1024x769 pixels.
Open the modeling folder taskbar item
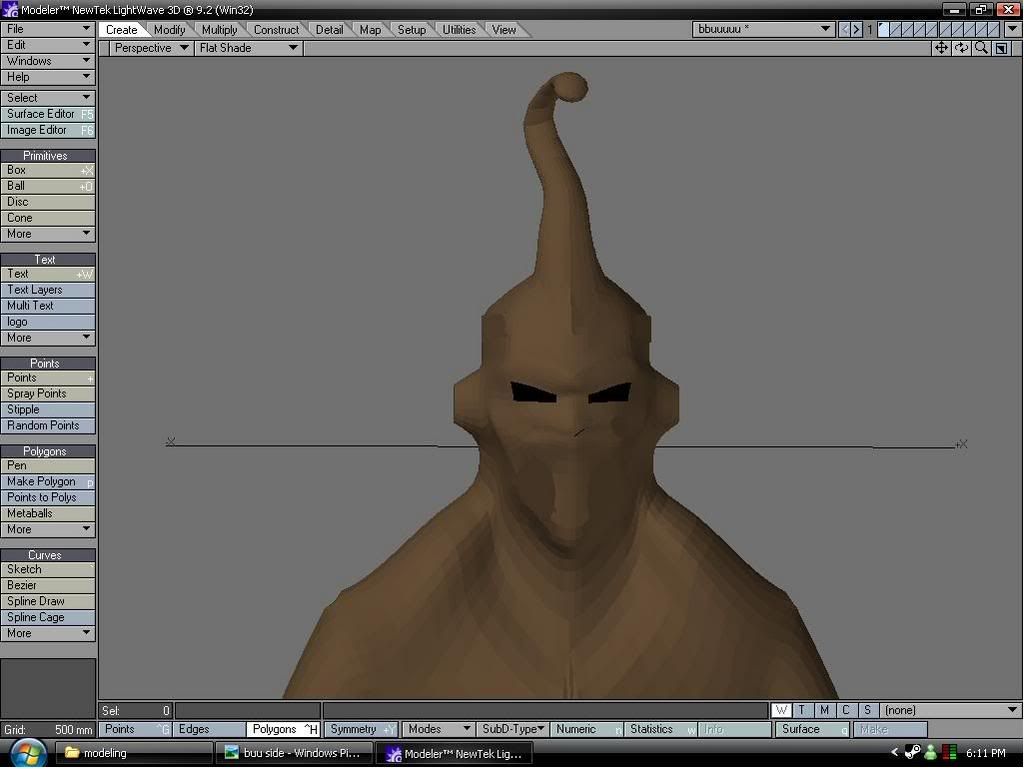(135, 753)
